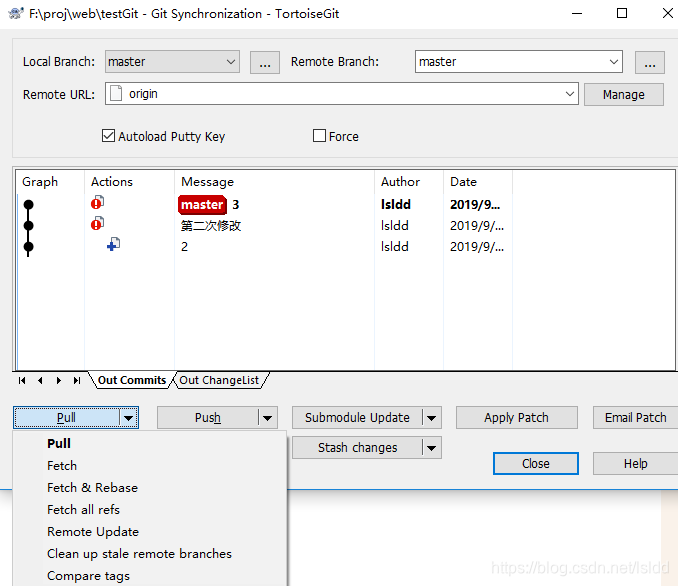The height and width of the screenshot is (586, 678).
Task: Expand the Remote URL origin dropdown
Action: [570, 94]
